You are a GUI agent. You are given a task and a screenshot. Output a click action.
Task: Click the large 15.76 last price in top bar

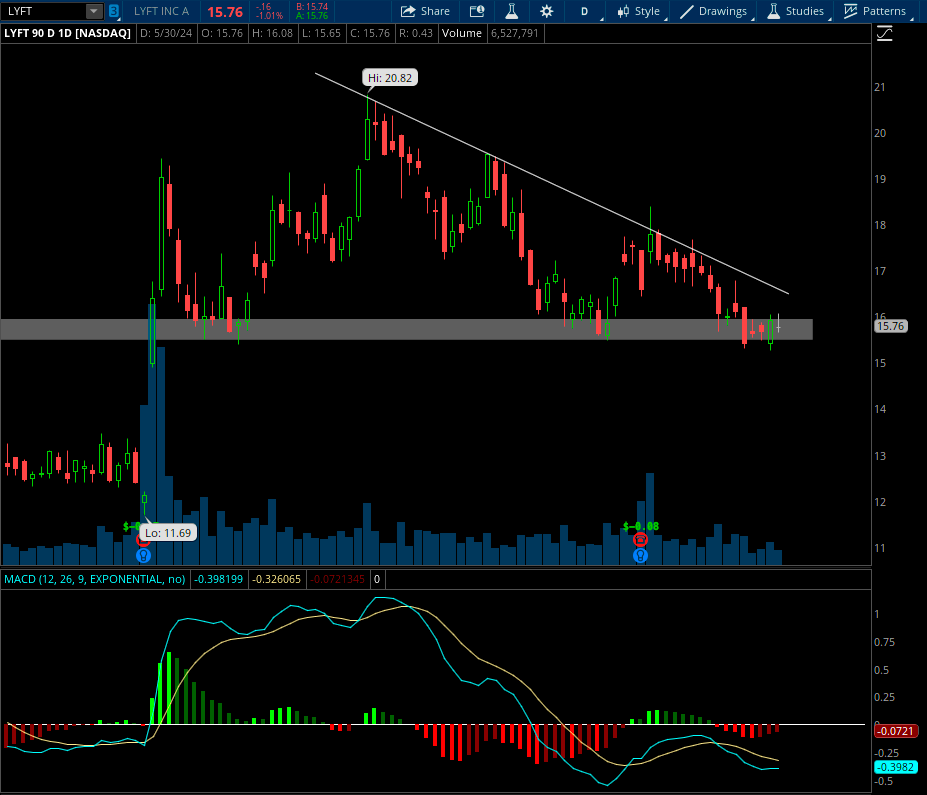point(225,12)
